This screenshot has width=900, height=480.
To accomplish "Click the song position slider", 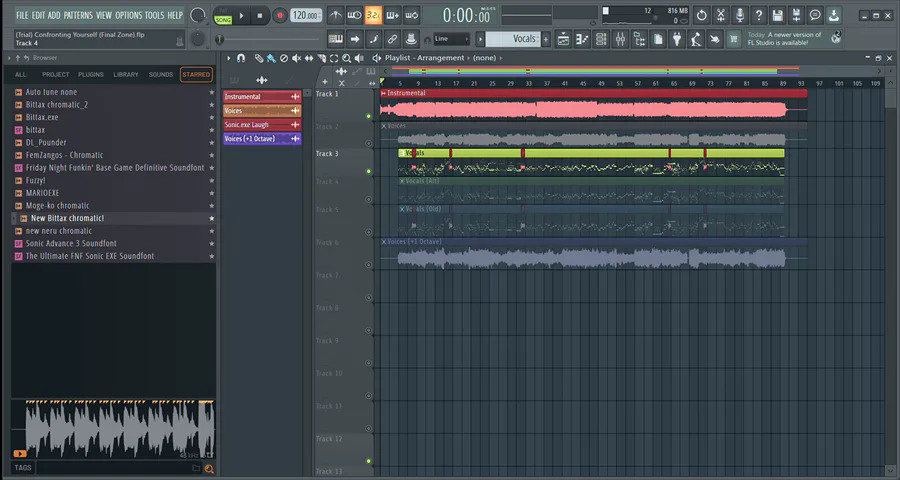I will click(267, 39).
